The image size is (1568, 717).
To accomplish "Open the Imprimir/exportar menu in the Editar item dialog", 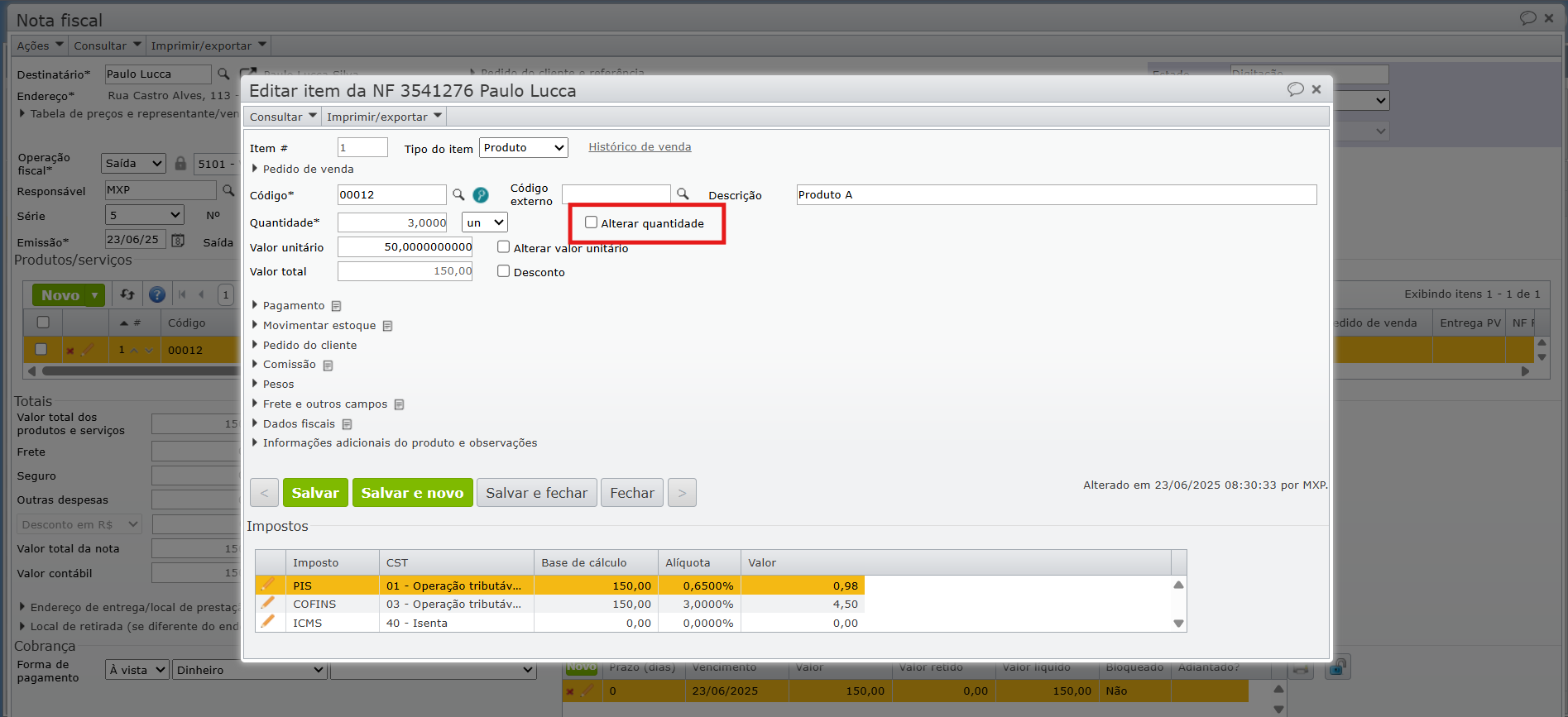I will point(384,117).
